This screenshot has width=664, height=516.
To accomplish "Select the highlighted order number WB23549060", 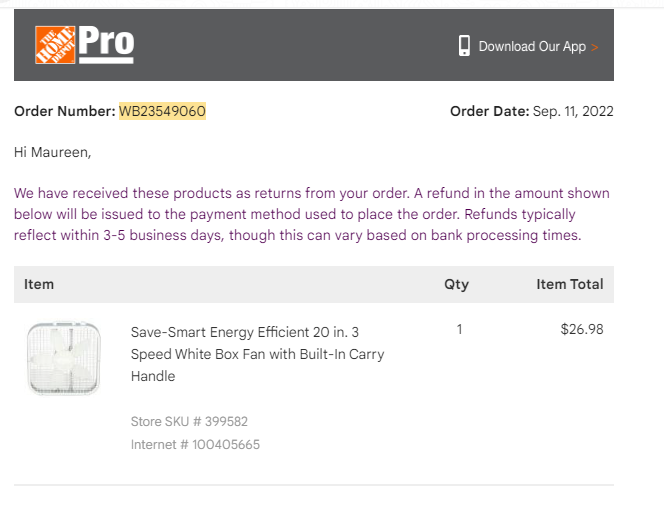I will [162, 111].
